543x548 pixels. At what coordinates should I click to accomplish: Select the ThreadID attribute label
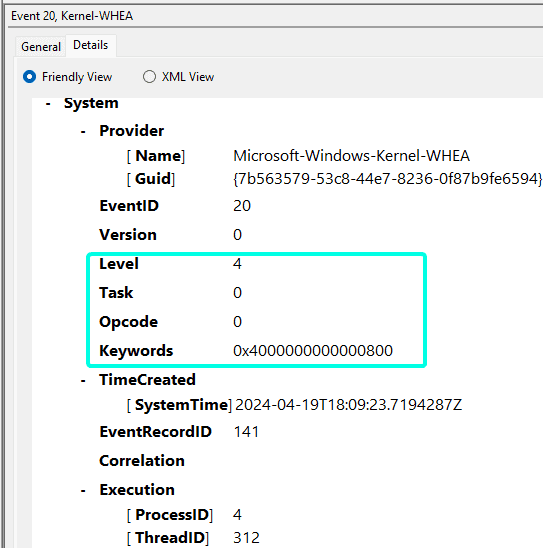pos(170,538)
